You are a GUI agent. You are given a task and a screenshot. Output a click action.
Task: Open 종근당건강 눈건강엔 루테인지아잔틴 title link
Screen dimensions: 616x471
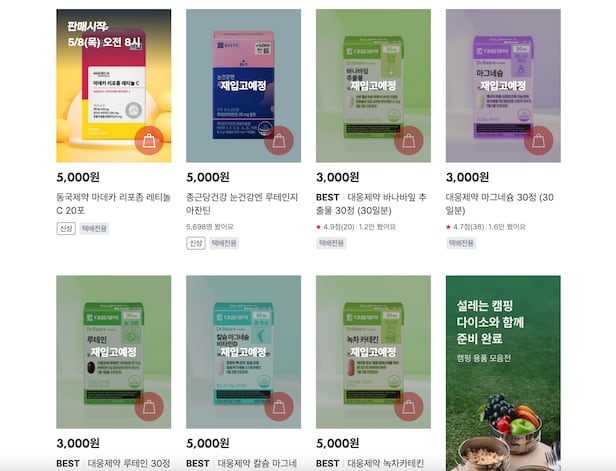click(x=242, y=204)
